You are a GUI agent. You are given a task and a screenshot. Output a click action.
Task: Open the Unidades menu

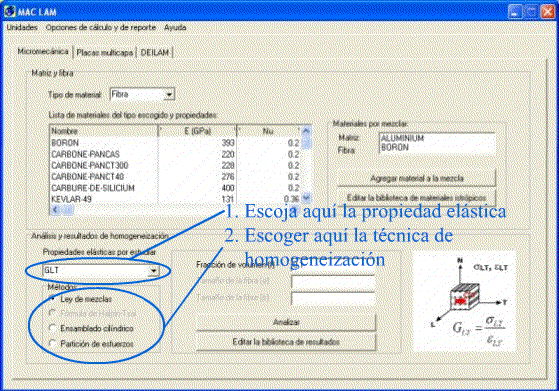pos(22,27)
